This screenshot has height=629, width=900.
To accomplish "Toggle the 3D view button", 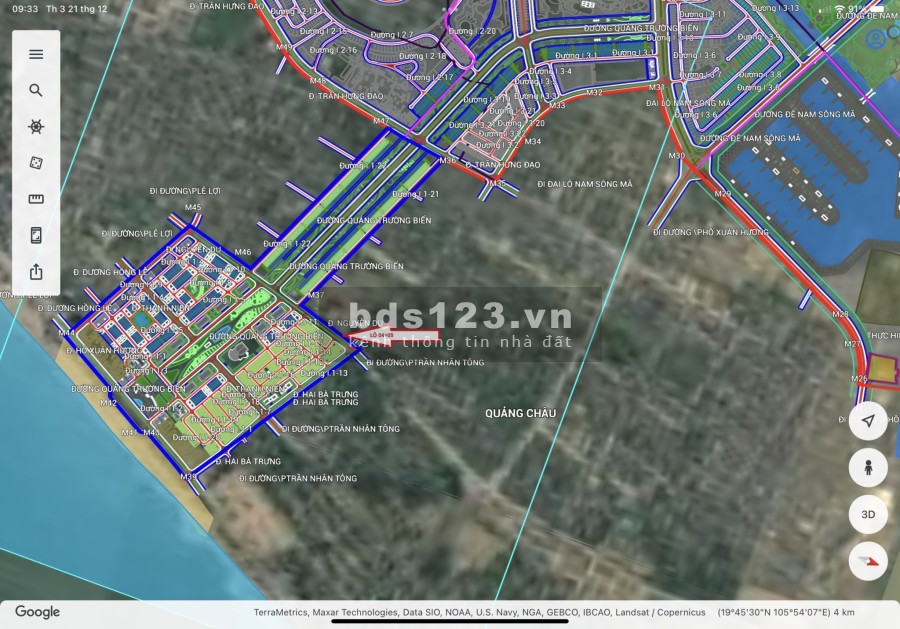I will [x=868, y=514].
